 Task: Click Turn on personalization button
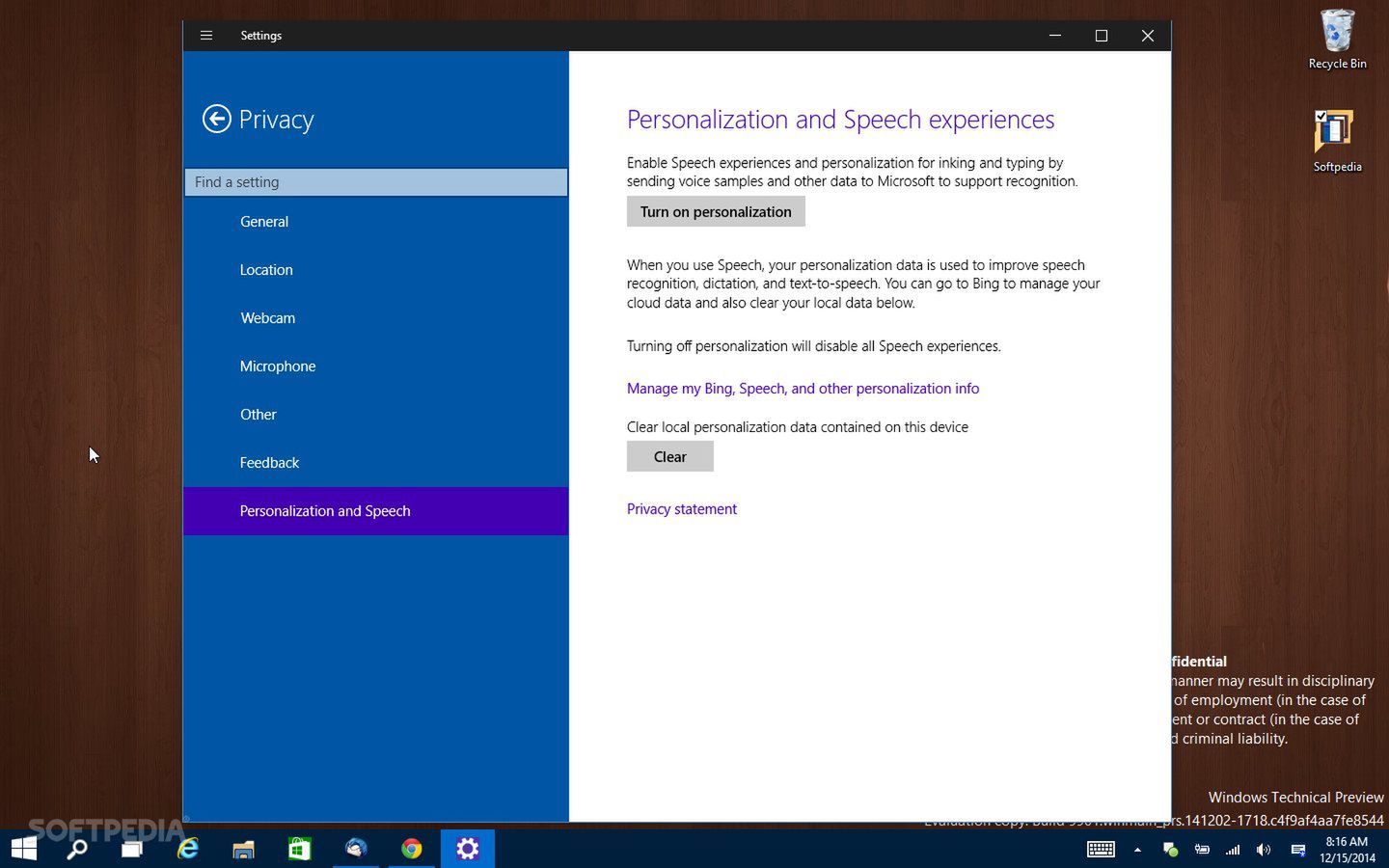(x=716, y=212)
